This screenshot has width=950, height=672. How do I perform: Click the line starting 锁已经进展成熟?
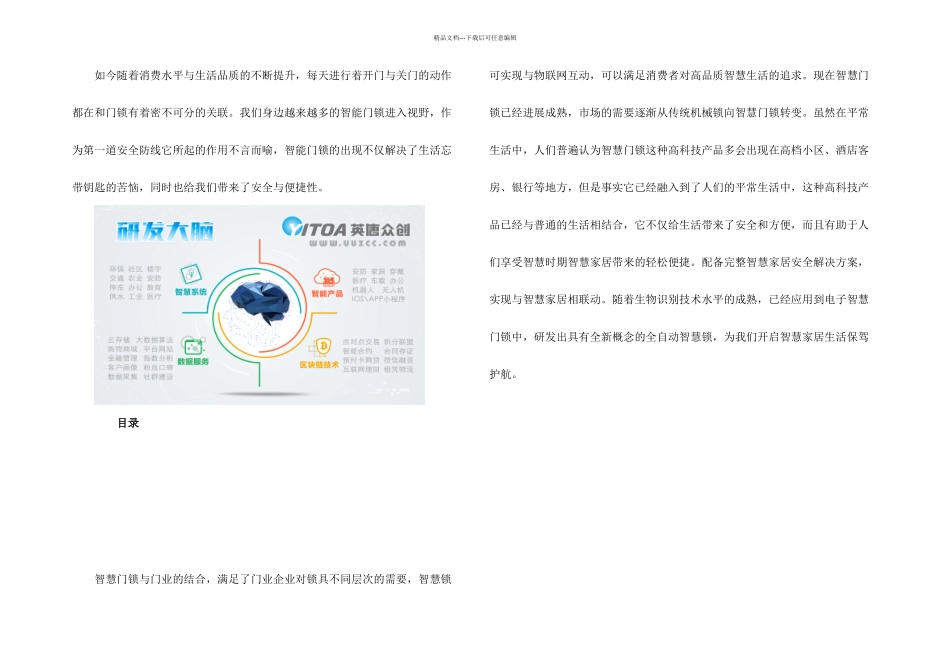pyautogui.click(x=679, y=113)
